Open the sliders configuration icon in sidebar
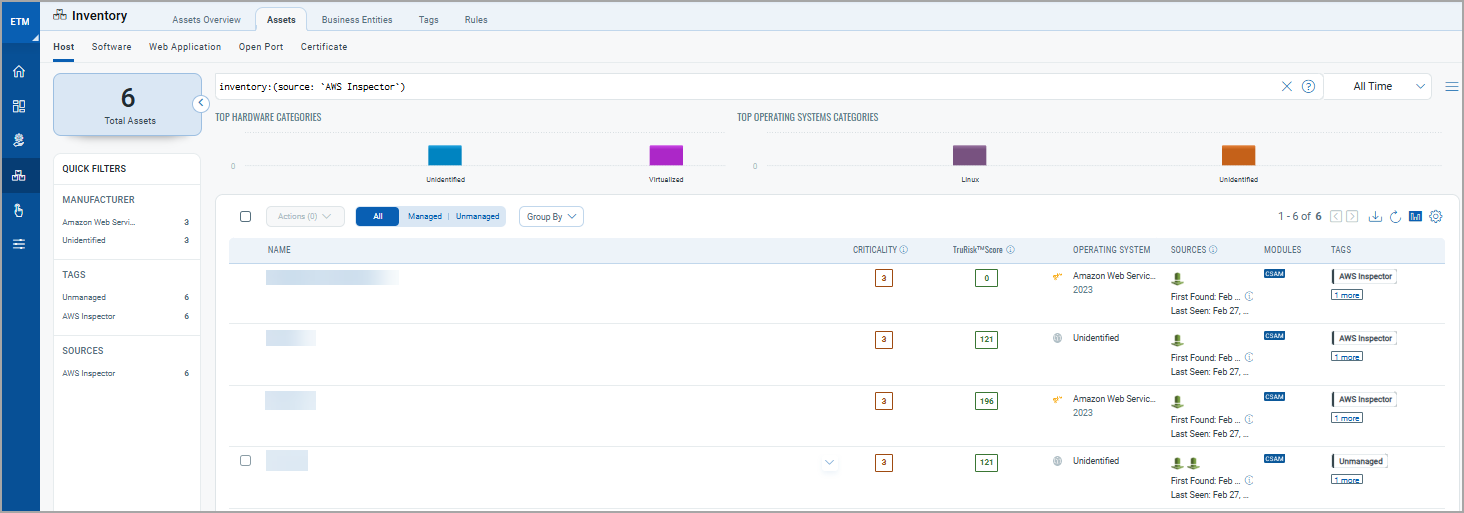Viewport: 1464px width, 513px height. (x=19, y=244)
